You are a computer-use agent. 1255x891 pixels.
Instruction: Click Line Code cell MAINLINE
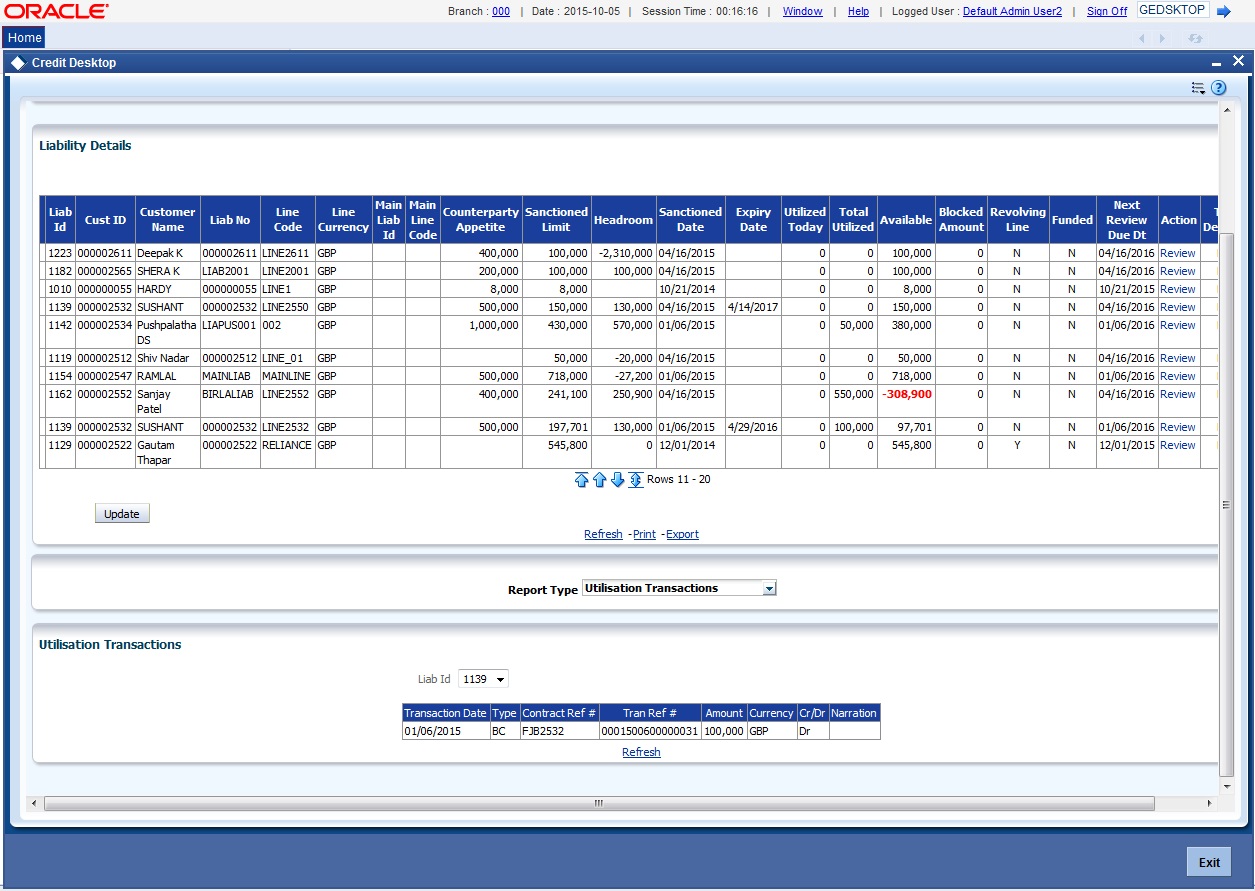[x=287, y=376]
